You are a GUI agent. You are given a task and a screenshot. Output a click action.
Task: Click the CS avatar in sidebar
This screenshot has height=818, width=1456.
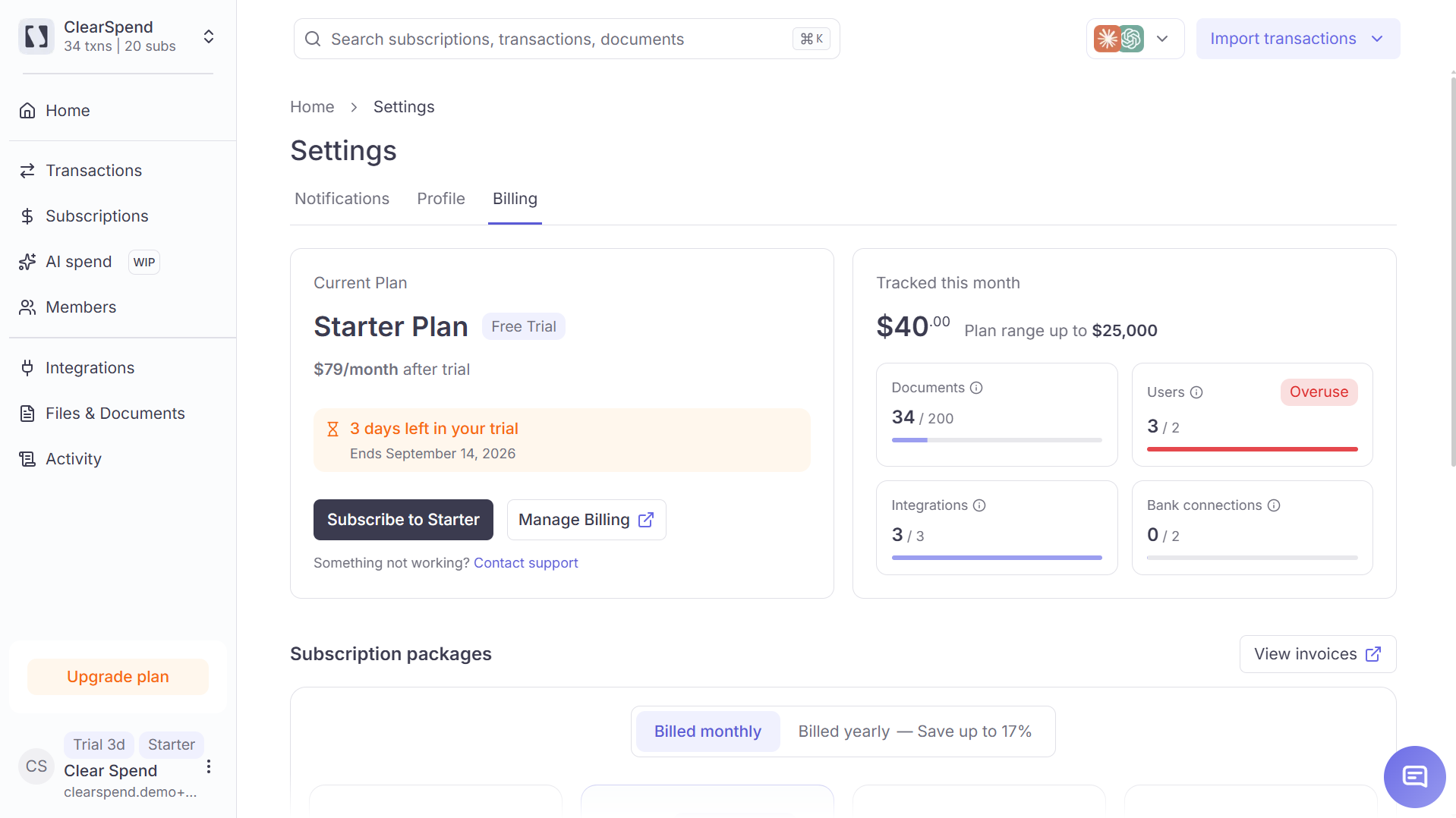pyautogui.click(x=36, y=766)
